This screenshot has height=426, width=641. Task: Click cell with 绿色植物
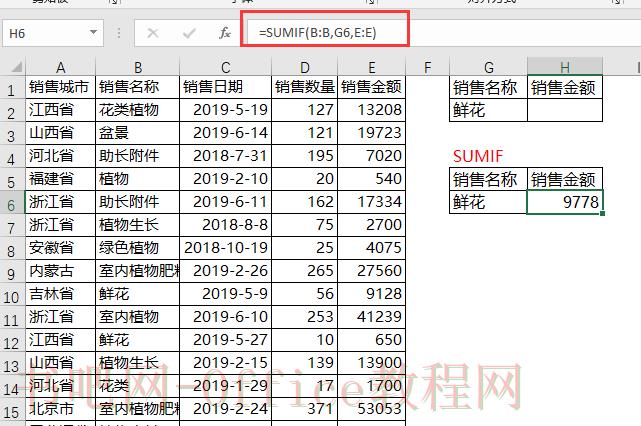pyautogui.click(x=137, y=248)
